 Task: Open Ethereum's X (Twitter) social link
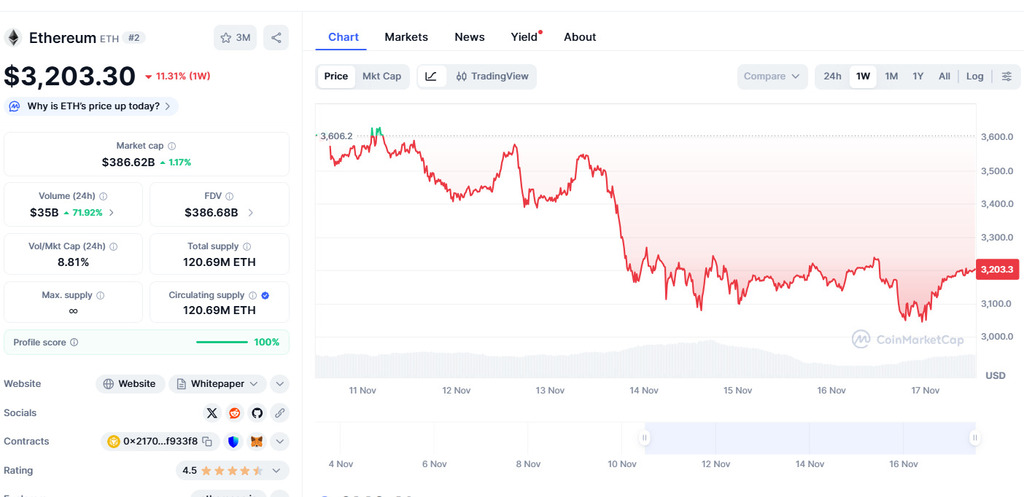click(212, 412)
